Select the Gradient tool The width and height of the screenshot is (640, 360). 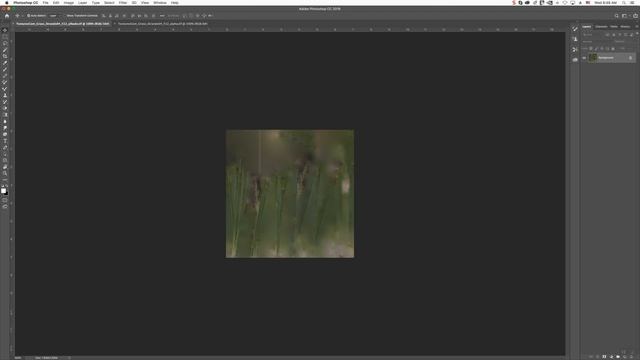pyautogui.click(x=5, y=115)
